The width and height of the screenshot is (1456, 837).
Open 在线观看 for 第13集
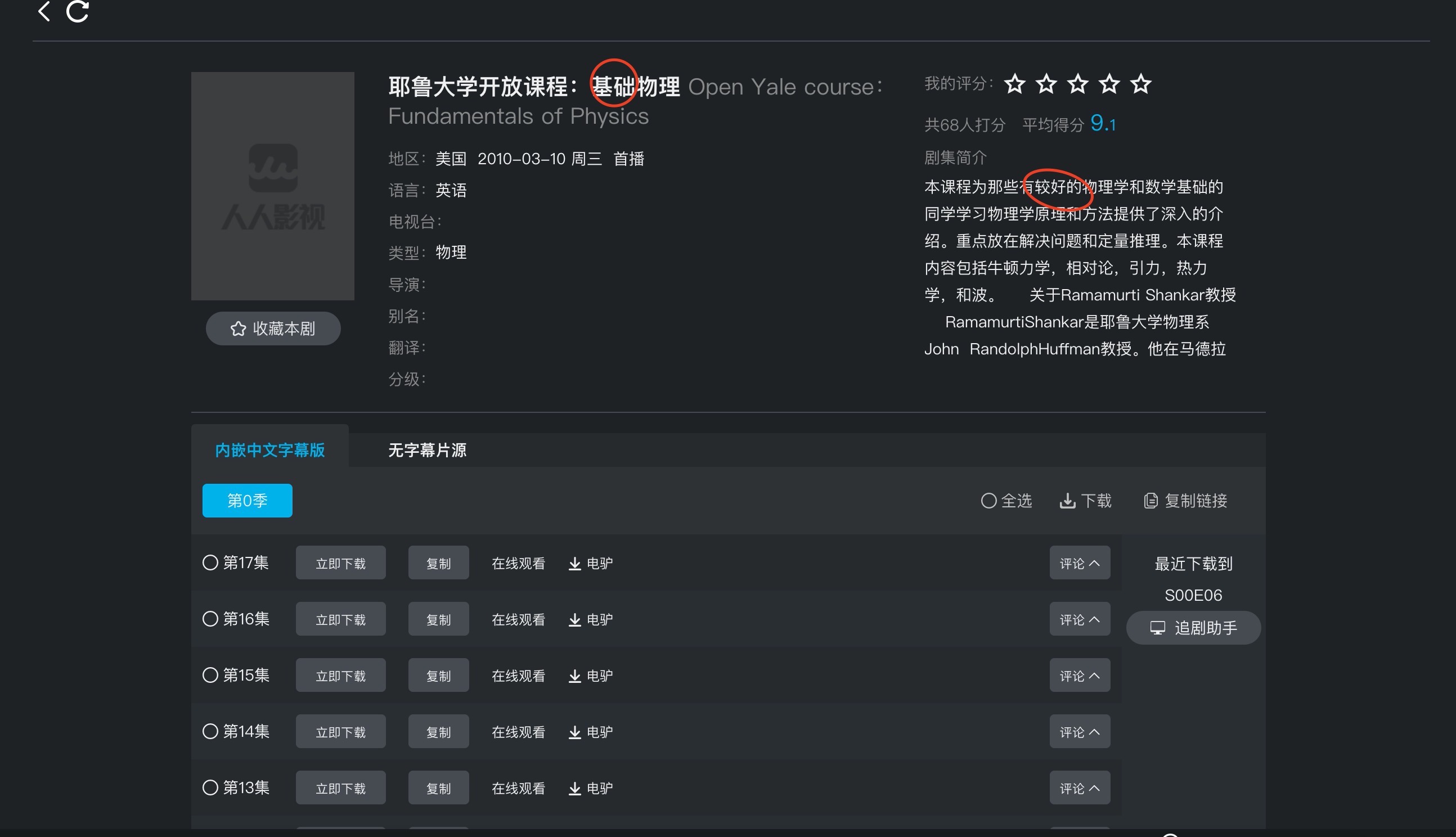[519, 789]
